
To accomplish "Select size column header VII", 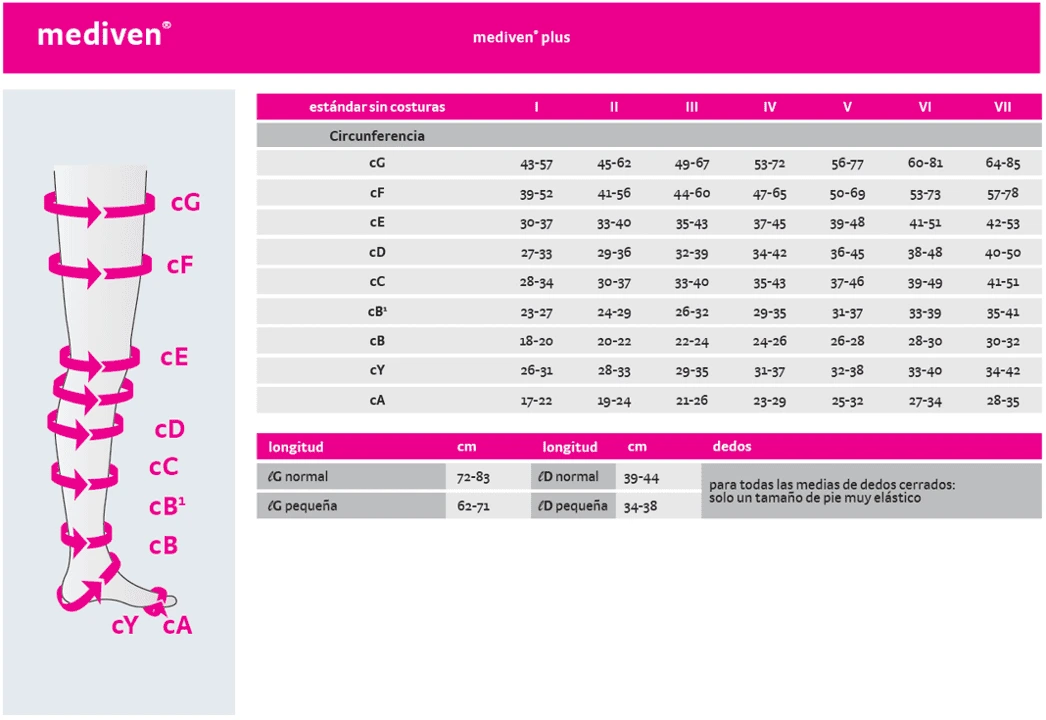I will pos(1003,107).
